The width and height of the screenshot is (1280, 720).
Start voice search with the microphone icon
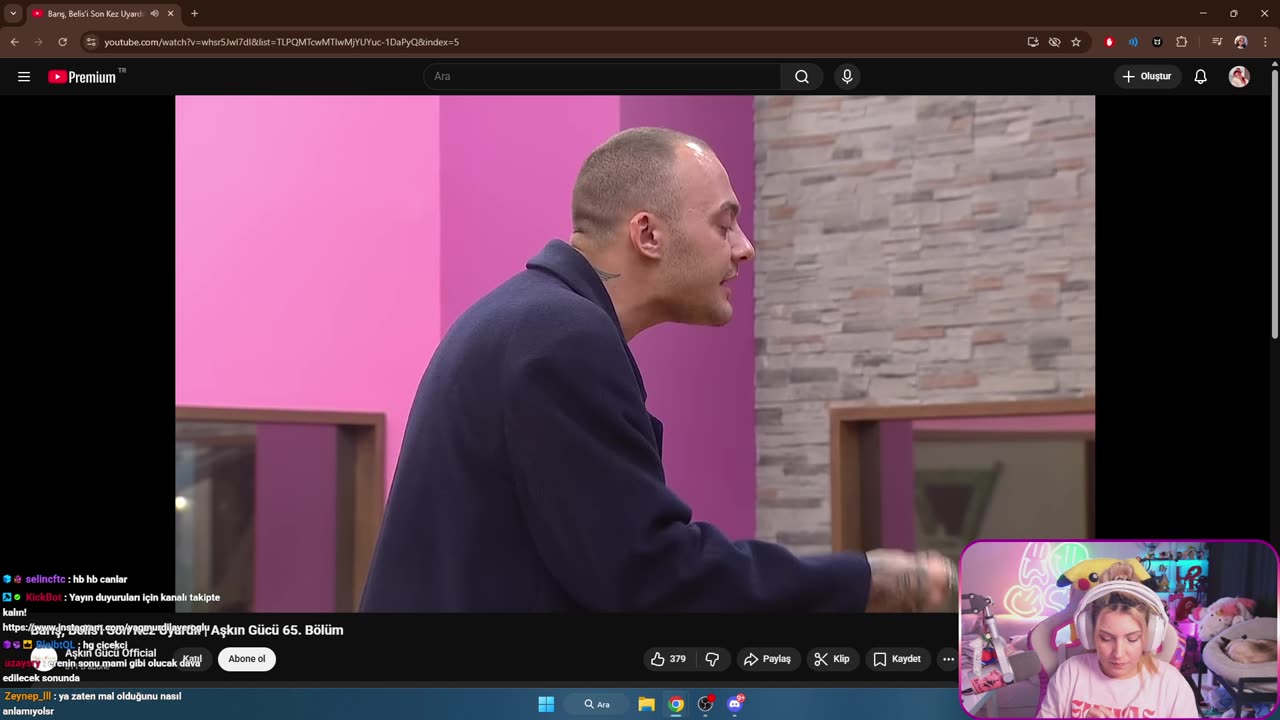pyautogui.click(x=847, y=77)
